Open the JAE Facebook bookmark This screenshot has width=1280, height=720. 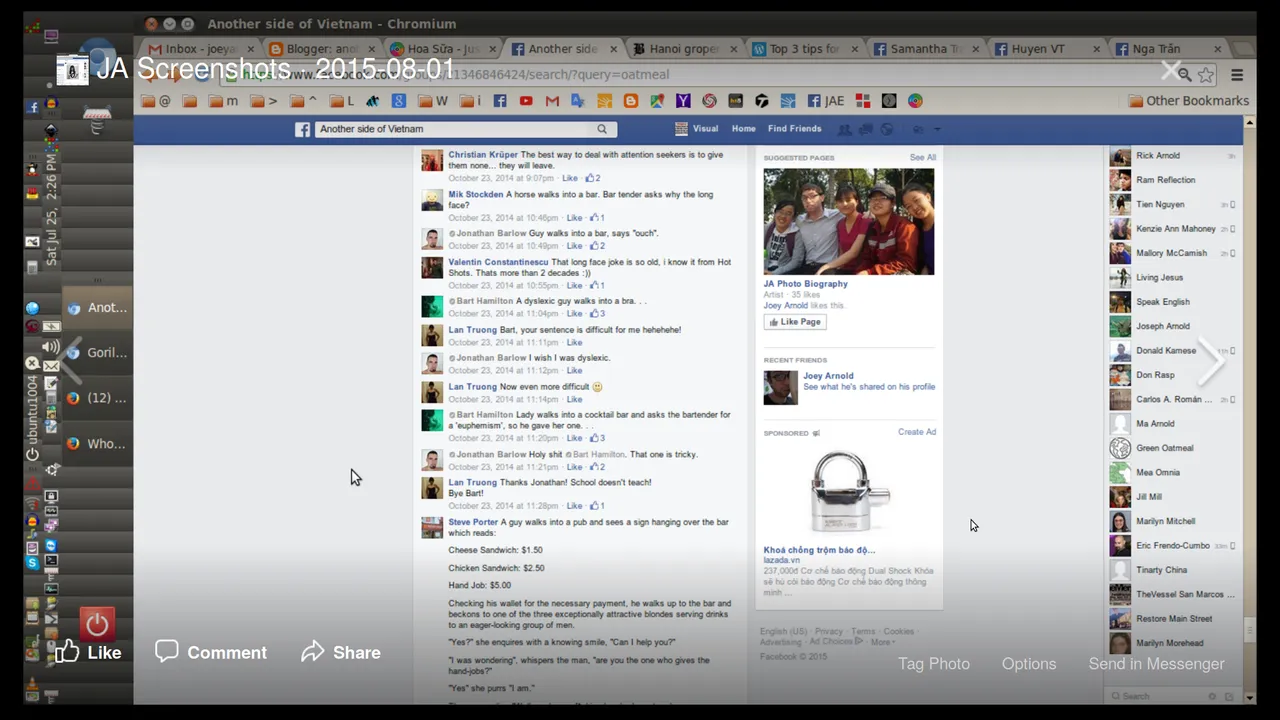click(826, 101)
